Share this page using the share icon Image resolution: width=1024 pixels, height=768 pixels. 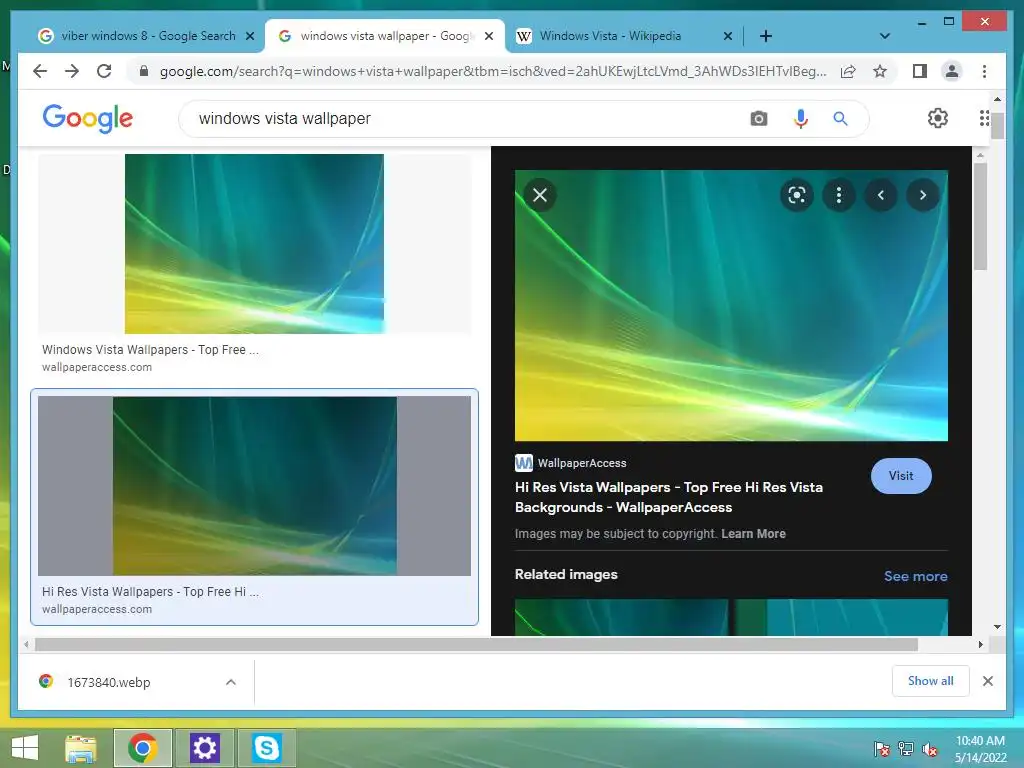(x=848, y=71)
